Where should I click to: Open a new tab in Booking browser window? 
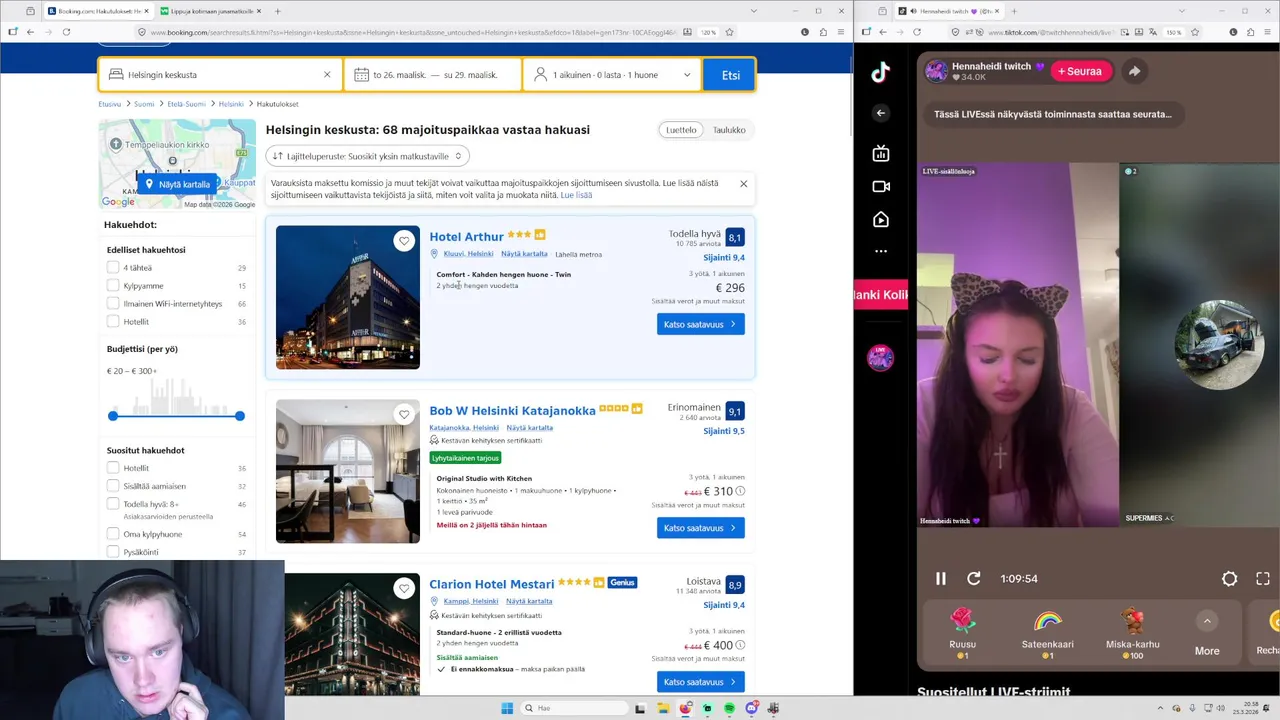(277, 11)
